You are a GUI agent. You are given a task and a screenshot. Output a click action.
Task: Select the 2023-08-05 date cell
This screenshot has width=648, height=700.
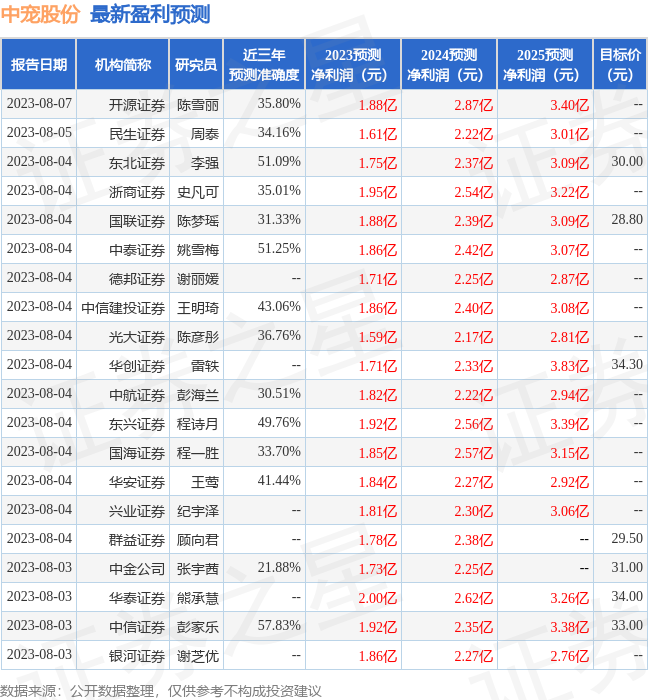pyautogui.click(x=39, y=133)
